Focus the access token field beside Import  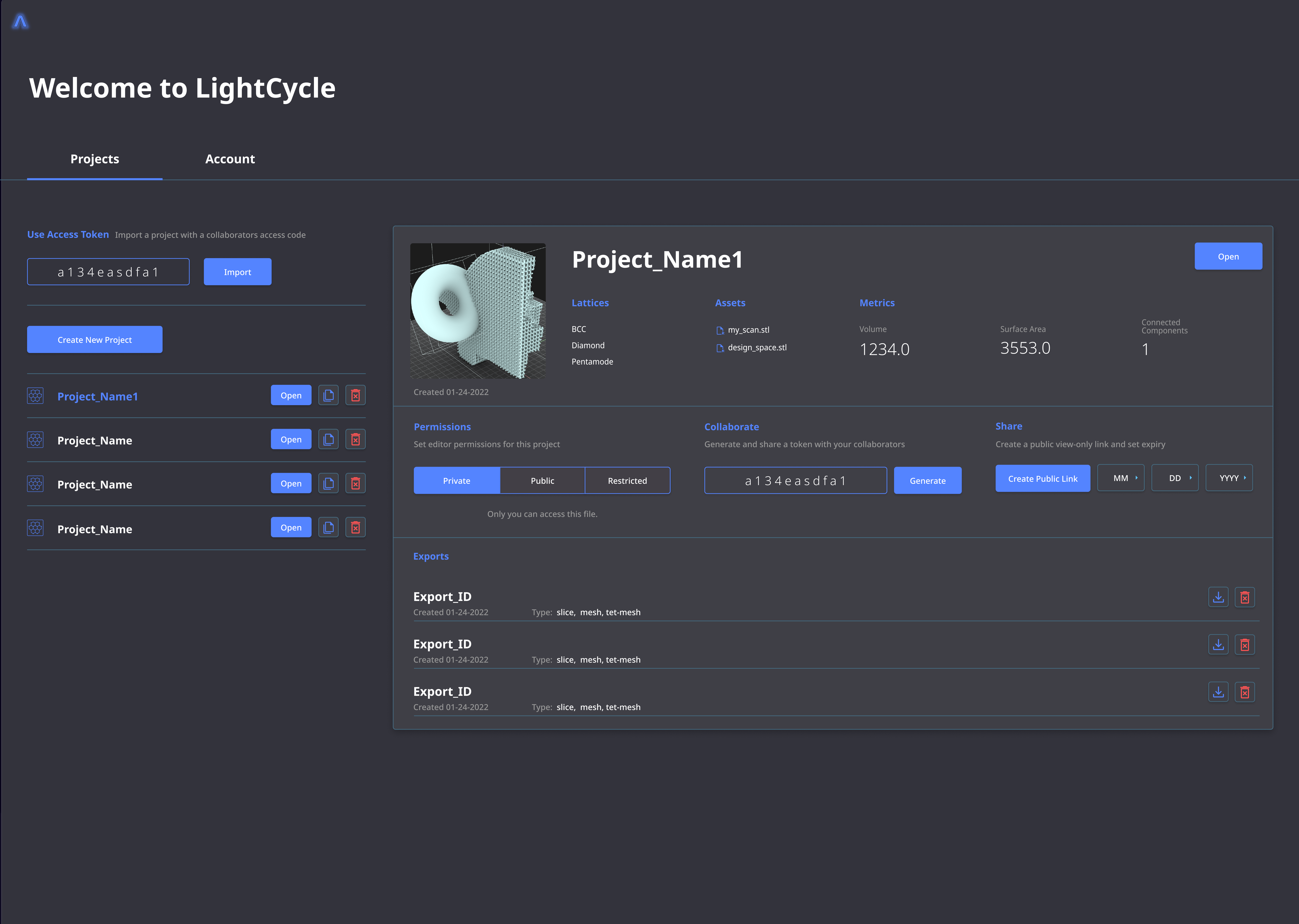[x=108, y=272]
